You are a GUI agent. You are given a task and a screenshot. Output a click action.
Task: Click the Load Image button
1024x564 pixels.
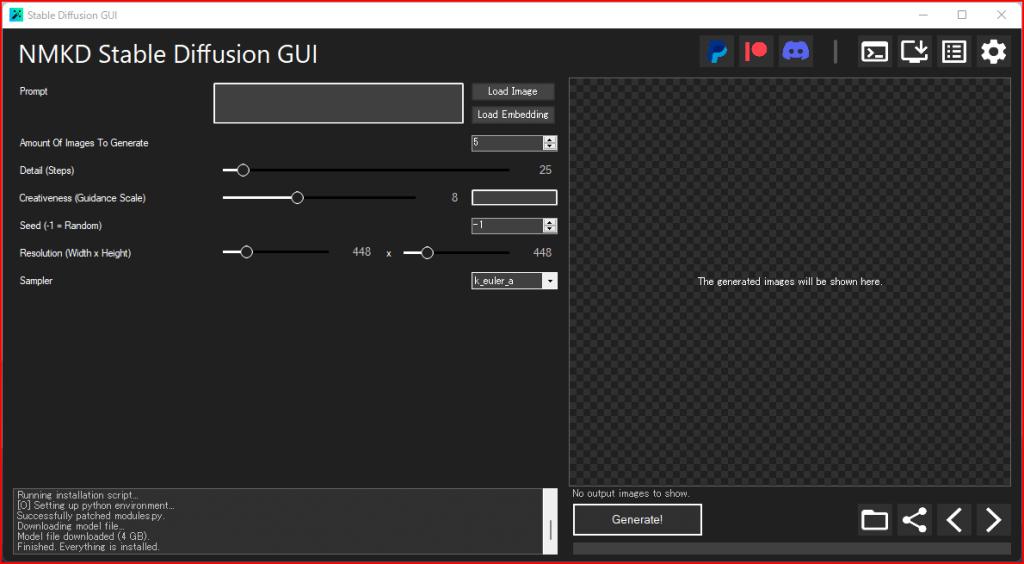coord(513,91)
